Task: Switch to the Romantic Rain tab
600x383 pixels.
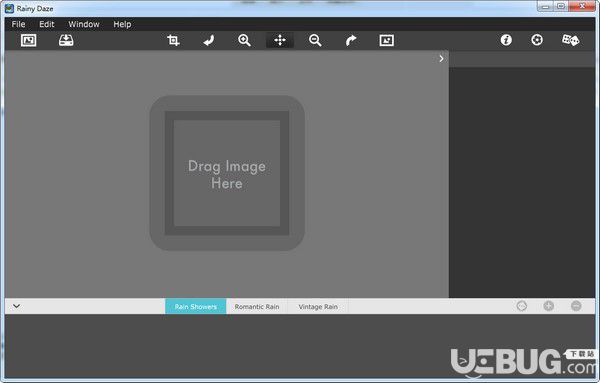Action: (x=257, y=306)
